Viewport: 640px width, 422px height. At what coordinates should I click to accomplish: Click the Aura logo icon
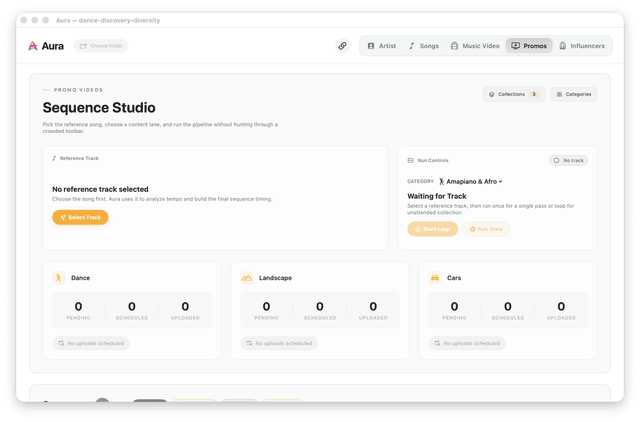click(x=33, y=46)
